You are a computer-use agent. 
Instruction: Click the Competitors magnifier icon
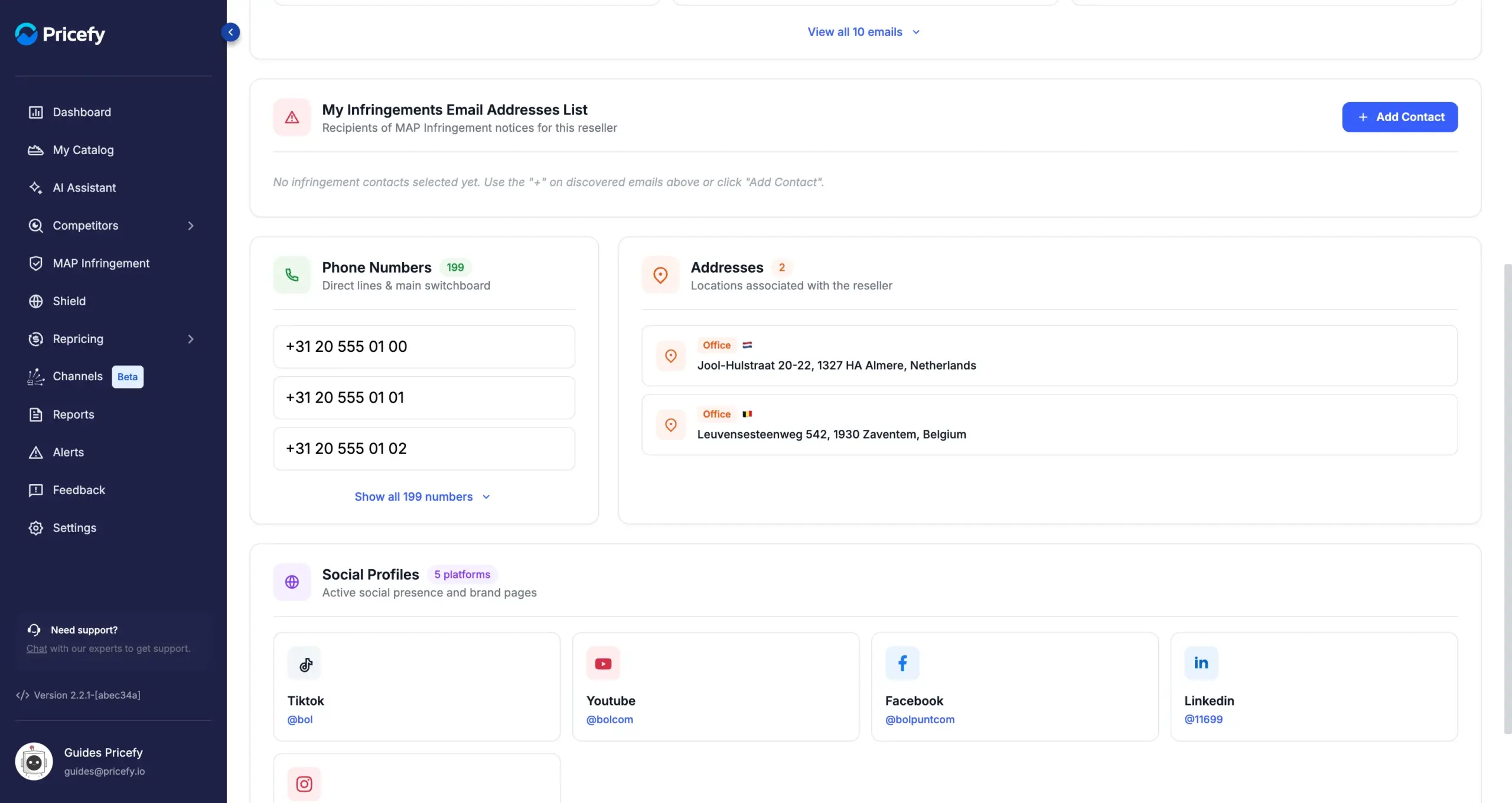coord(35,226)
